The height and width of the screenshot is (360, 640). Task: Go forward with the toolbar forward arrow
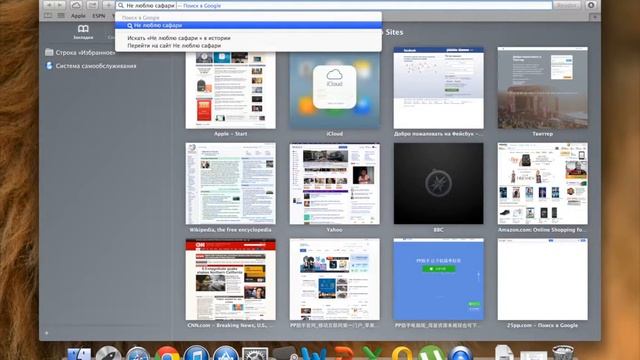[60, 5]
